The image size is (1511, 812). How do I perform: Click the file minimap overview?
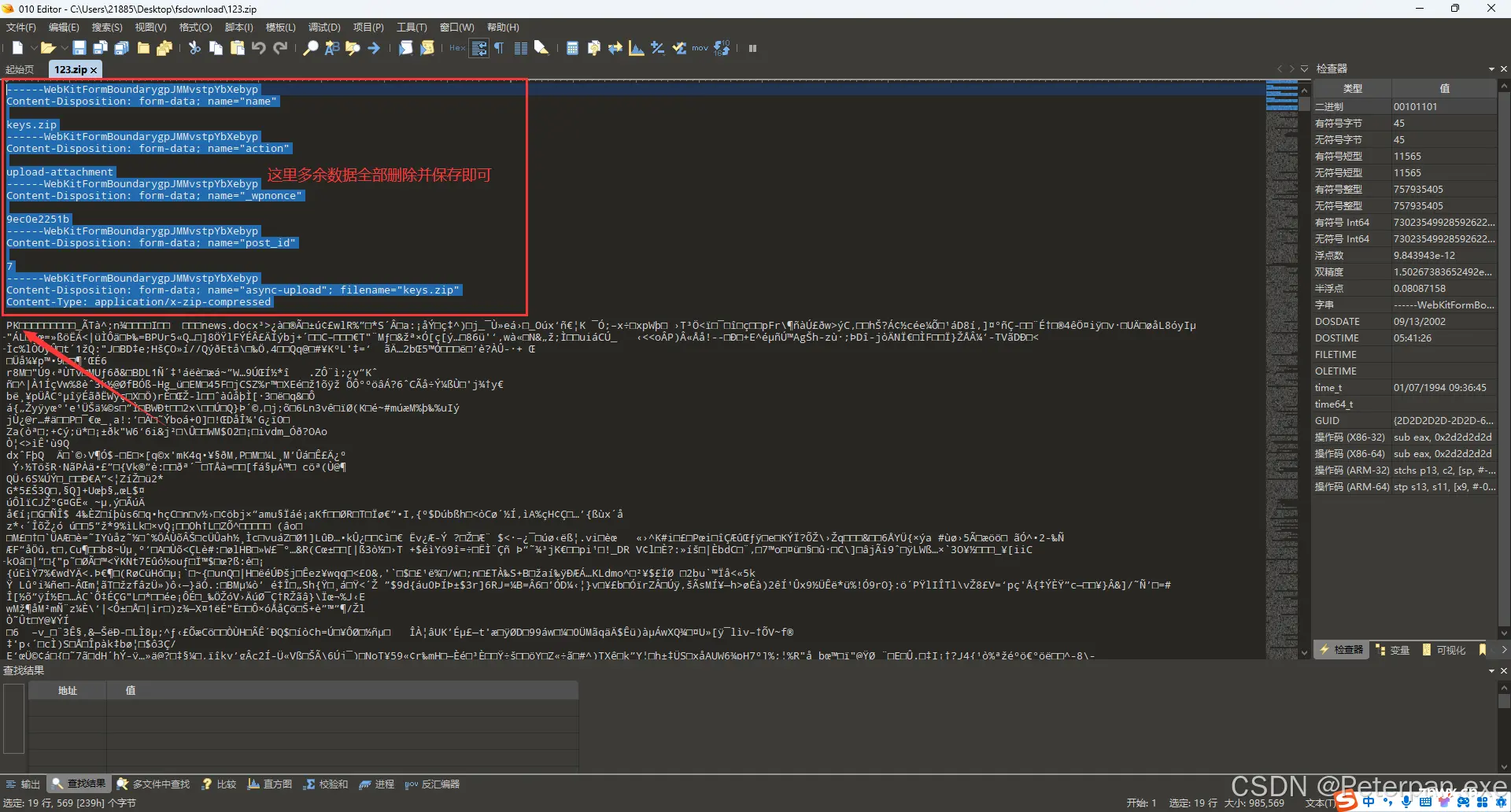tap(1282, 370)
